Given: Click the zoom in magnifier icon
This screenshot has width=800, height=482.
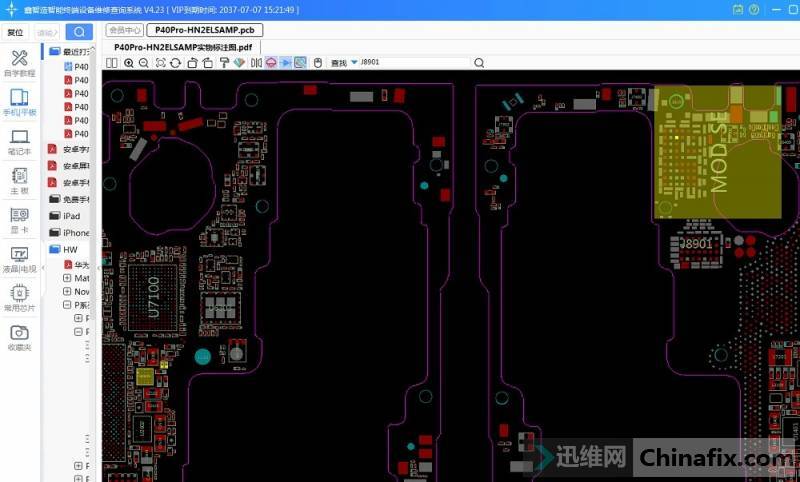Looking at the screenshot, I should [x=128, y=63].
